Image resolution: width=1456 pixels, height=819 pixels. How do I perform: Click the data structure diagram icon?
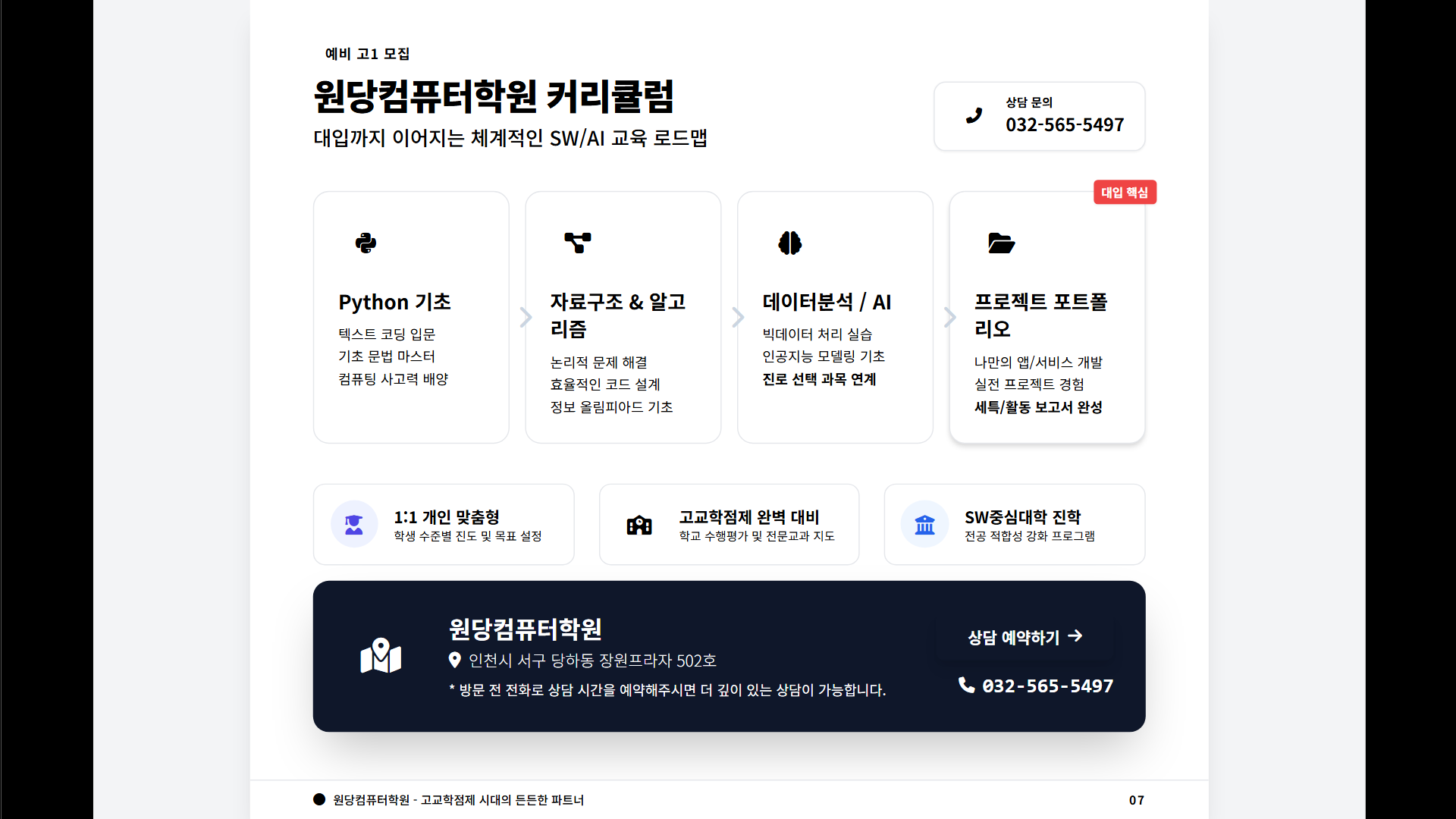[577, 243]
